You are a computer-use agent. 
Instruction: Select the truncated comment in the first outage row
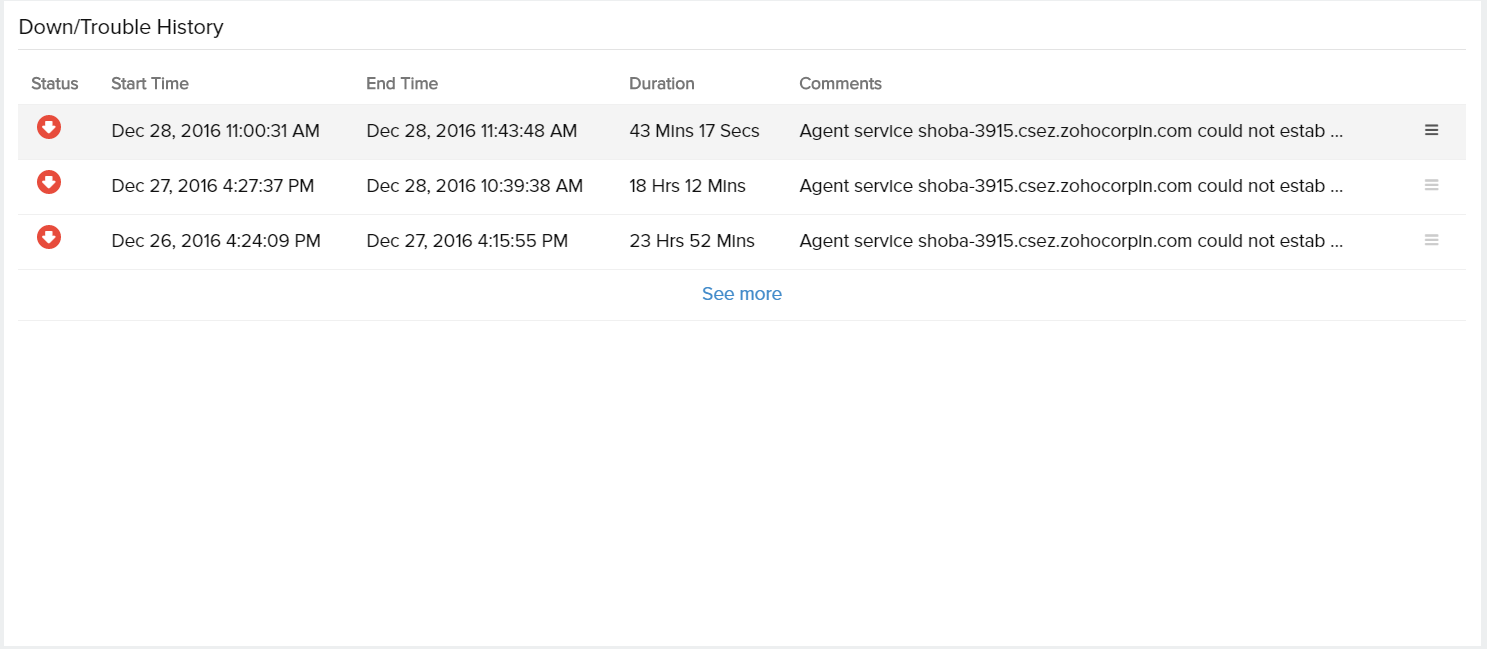coord(1070,131)
